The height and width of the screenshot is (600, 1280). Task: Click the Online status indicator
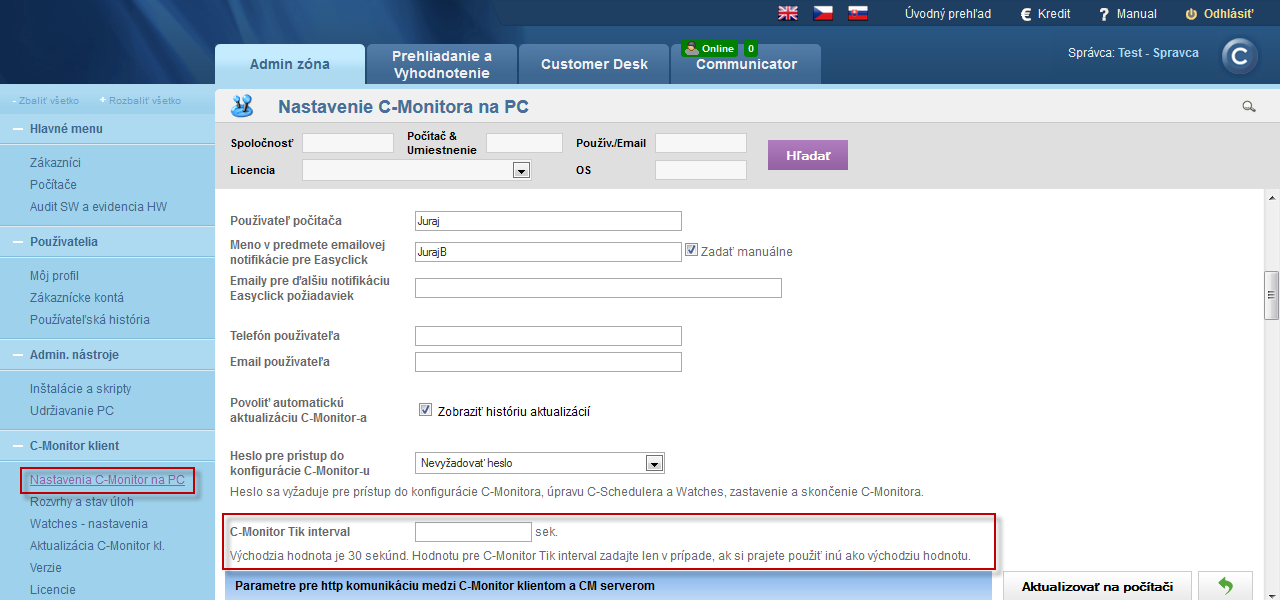[710, 48]
